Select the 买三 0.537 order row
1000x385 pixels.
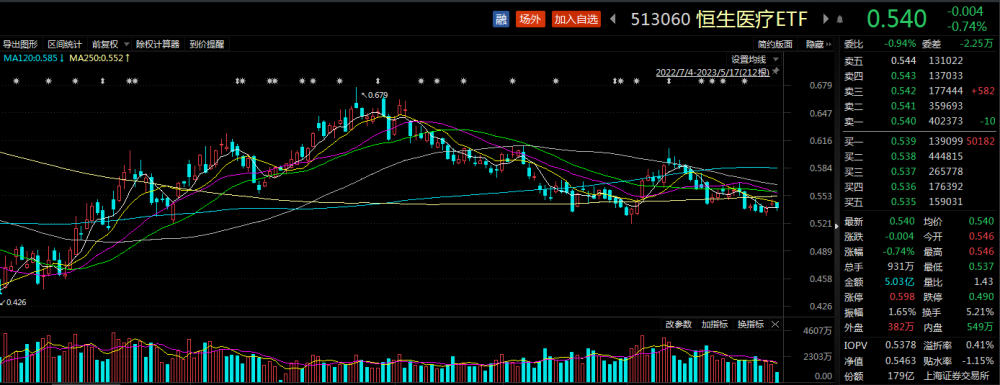pyautogui.click(x=918, y=171)
